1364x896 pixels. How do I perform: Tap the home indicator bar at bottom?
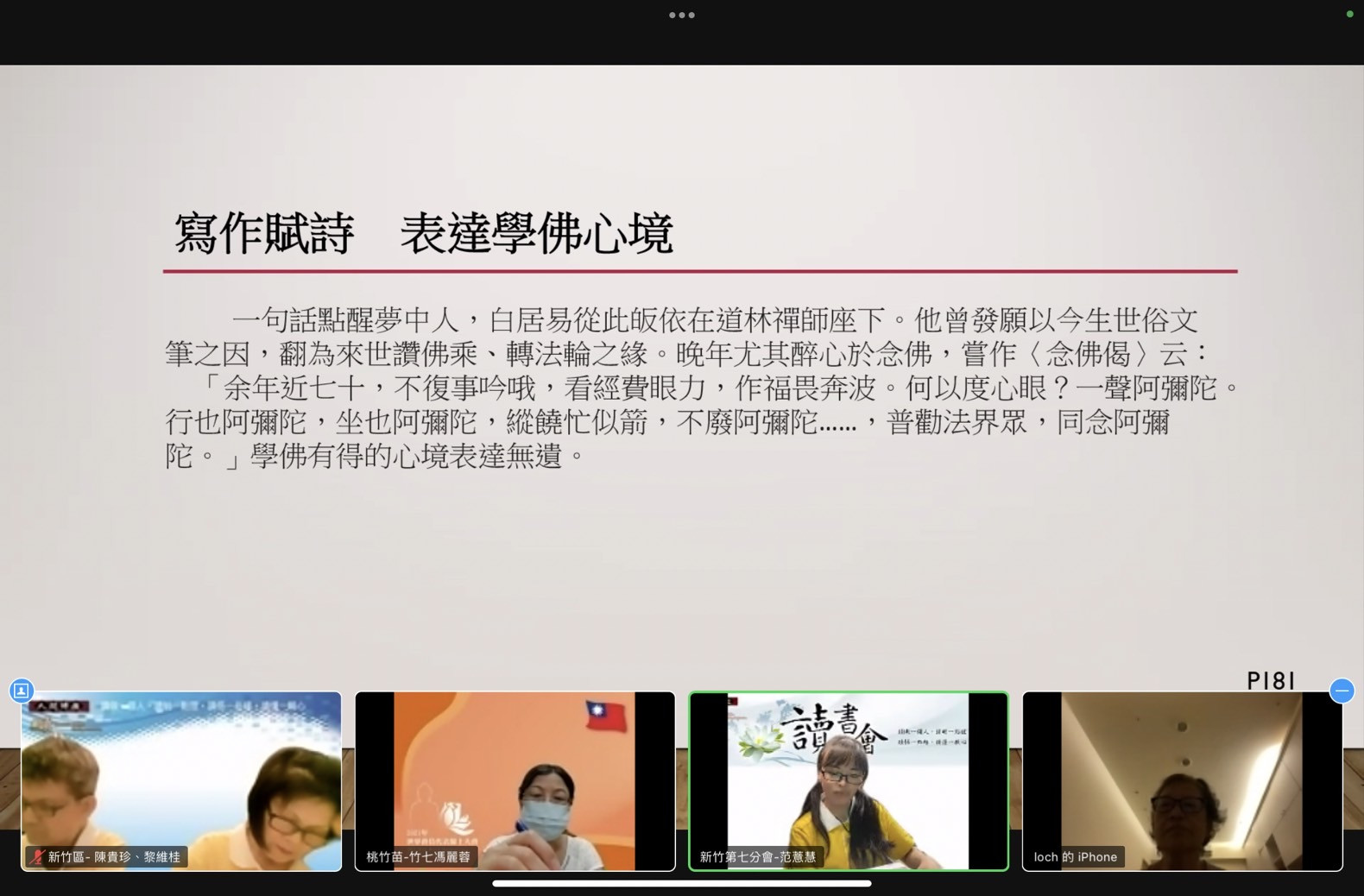[x=681, y=883]
